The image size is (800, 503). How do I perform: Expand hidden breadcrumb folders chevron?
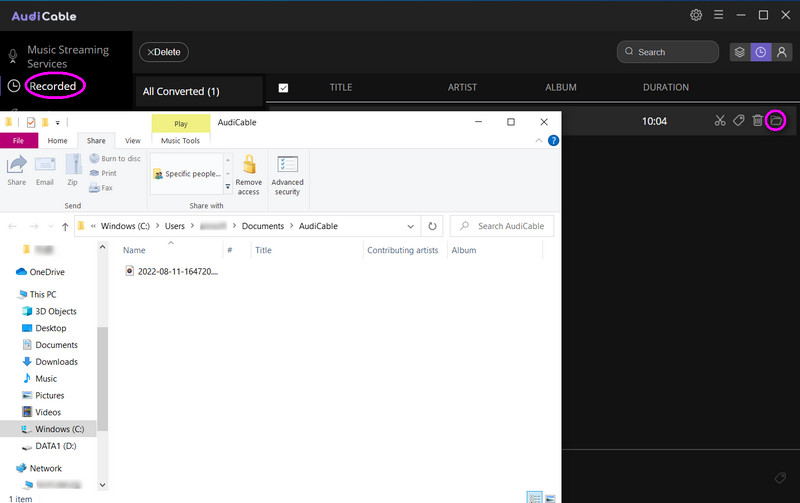point(93,226)
